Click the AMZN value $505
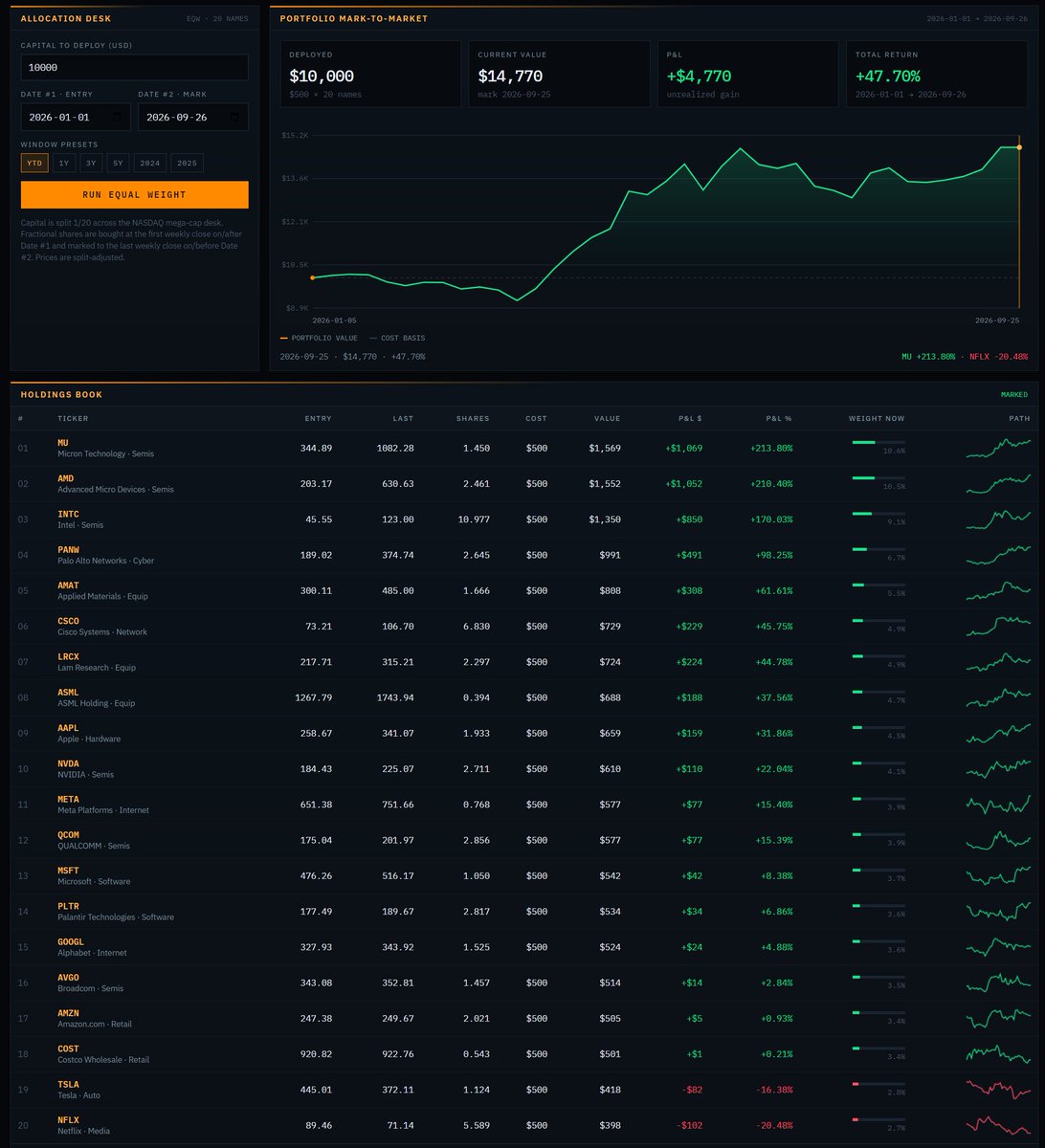The width and height of the screenshot is (1045, 1148). click(609, 1018)
